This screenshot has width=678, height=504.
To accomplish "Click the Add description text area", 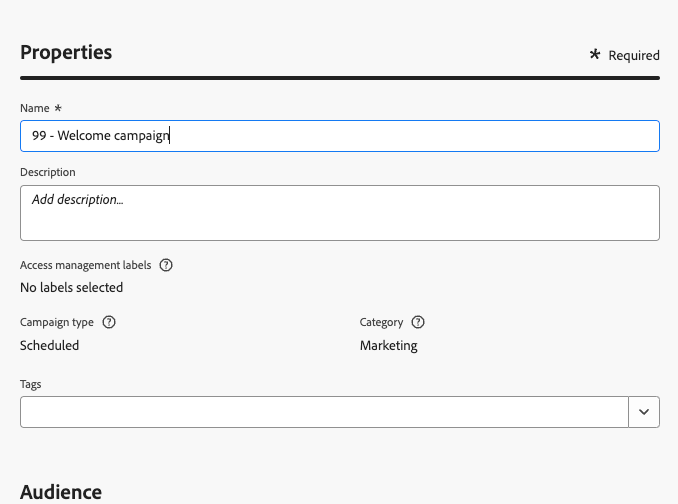I will tap(339, 212).
